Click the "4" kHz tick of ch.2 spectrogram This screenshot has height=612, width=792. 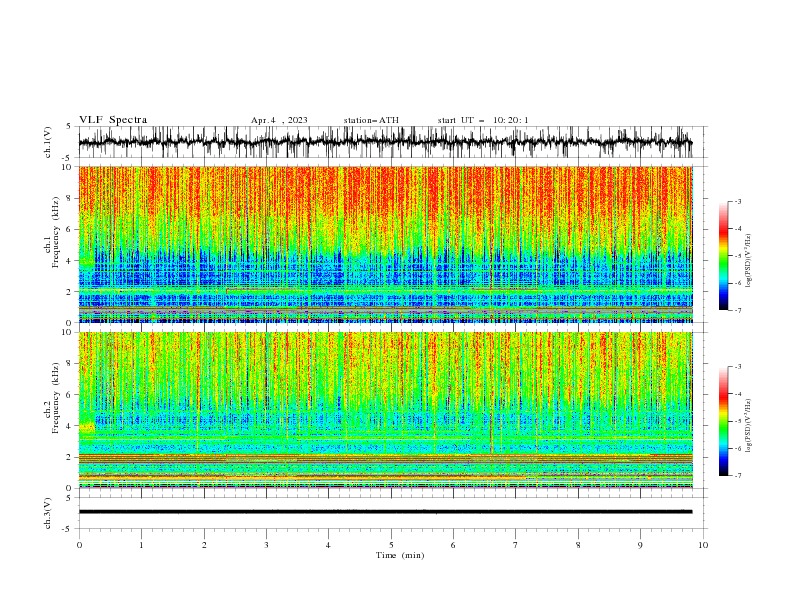click(69, 426)
